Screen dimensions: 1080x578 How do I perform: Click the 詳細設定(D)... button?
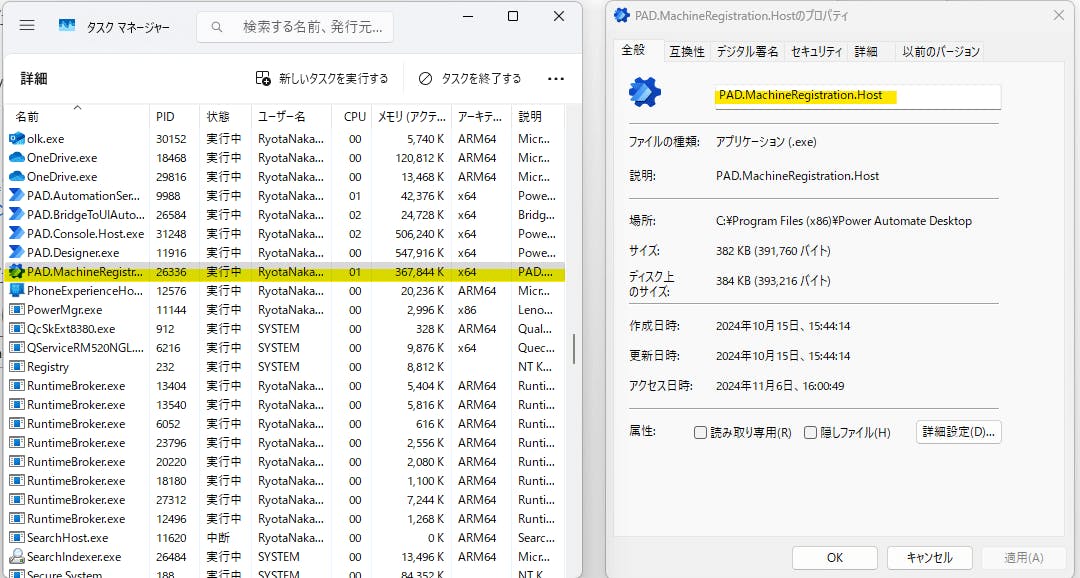(958, 432)
